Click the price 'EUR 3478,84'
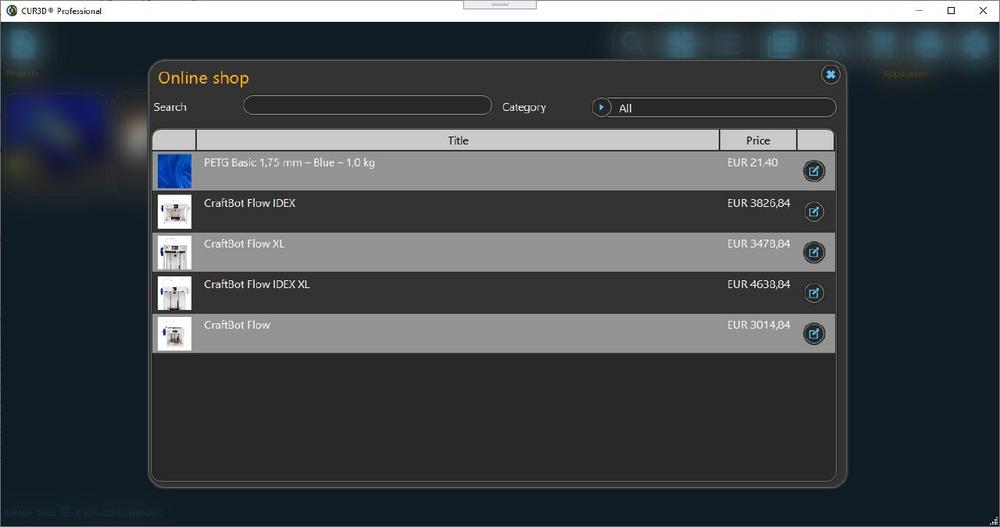The height and width of the screenshot is (527, 1000). 759,244
